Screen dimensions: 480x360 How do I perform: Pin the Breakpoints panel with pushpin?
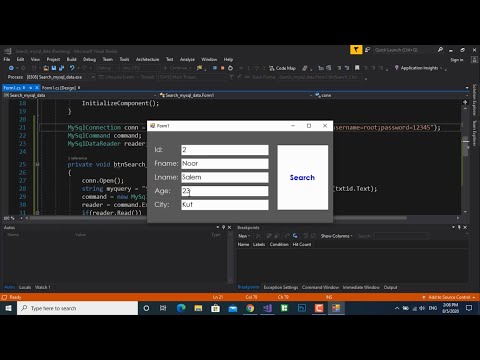click(x=459, y=227)
